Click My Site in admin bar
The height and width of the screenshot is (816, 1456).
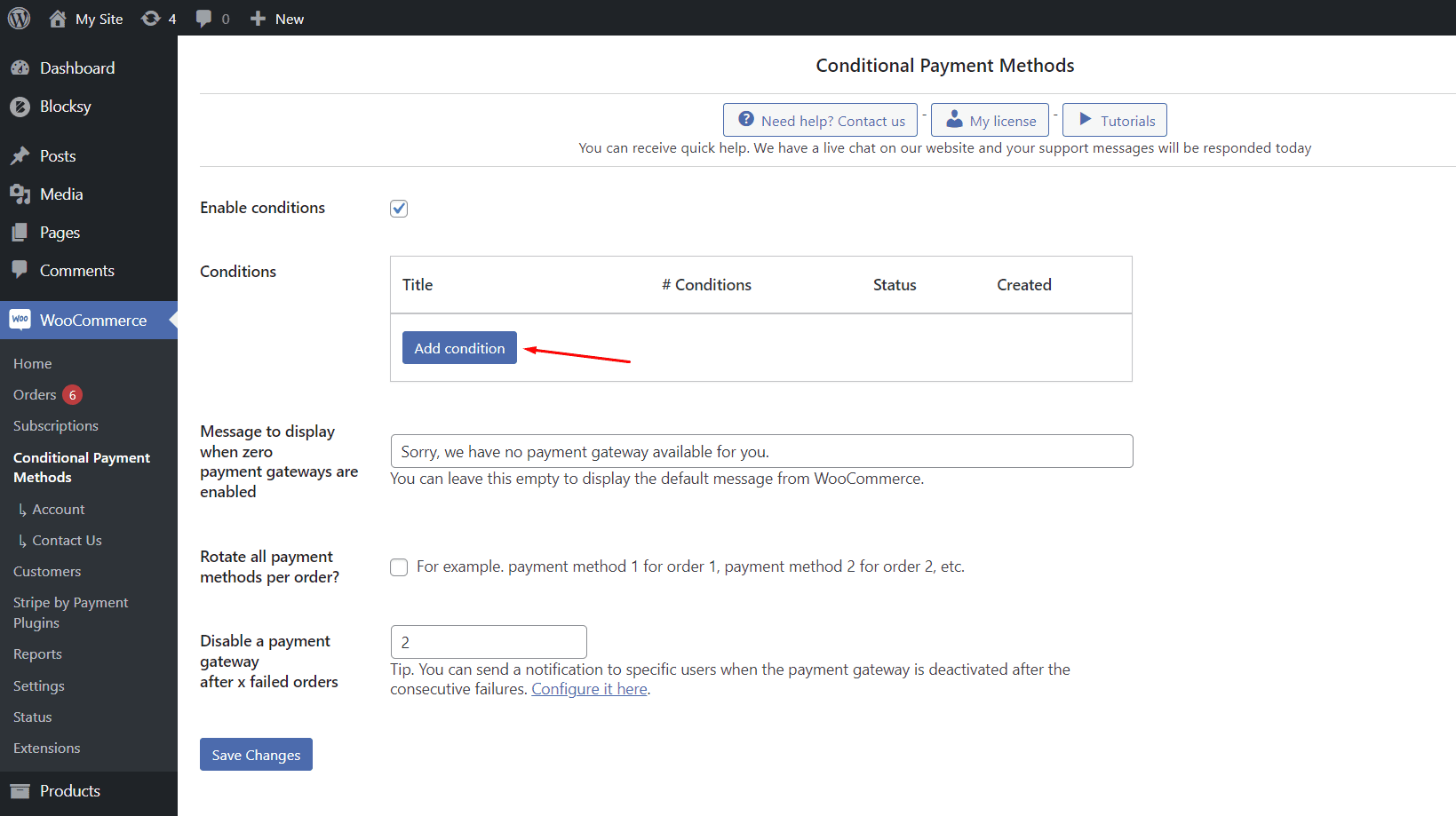coord(99,19)
